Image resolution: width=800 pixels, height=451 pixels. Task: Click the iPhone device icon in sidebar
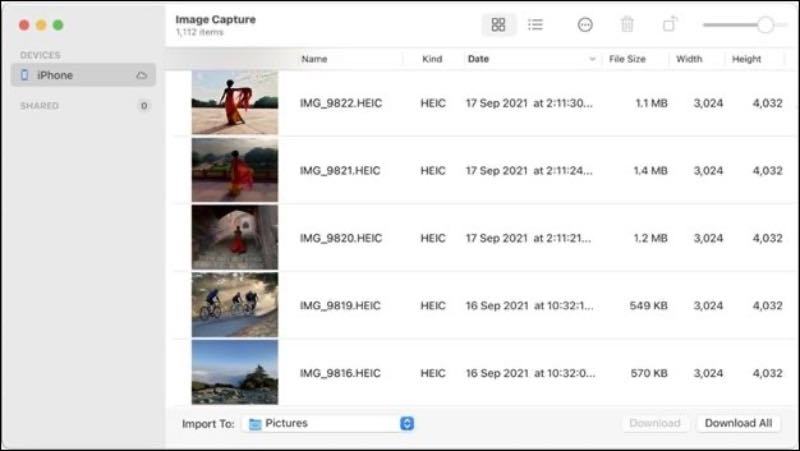pyautogui.click(x=25, y=75)
